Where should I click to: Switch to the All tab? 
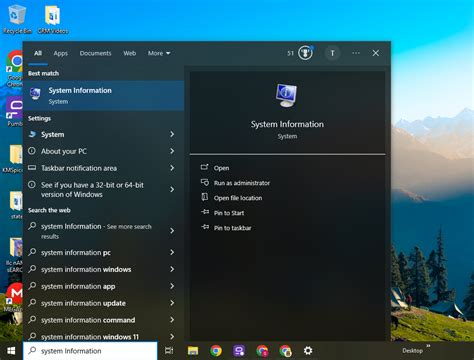(x=38, y=53)
